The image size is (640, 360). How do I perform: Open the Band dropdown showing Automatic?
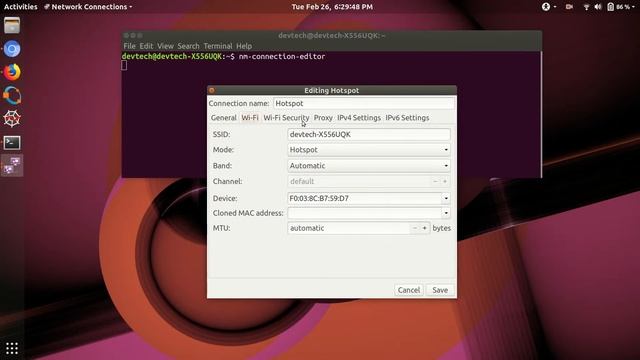pyautogui.click(x=369, y=166)
